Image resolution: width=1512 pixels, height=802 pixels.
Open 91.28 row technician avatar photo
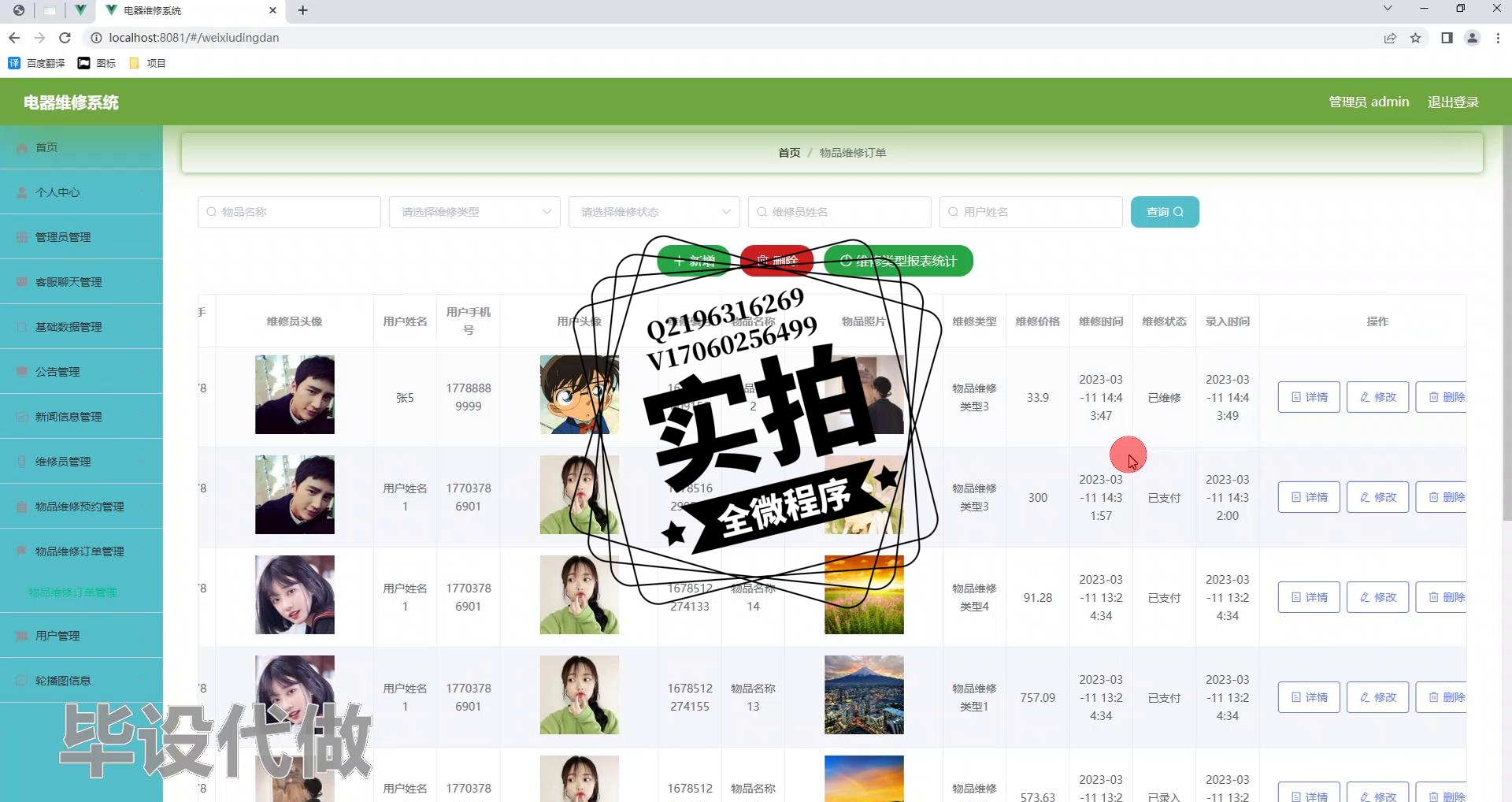coord(295,595)
